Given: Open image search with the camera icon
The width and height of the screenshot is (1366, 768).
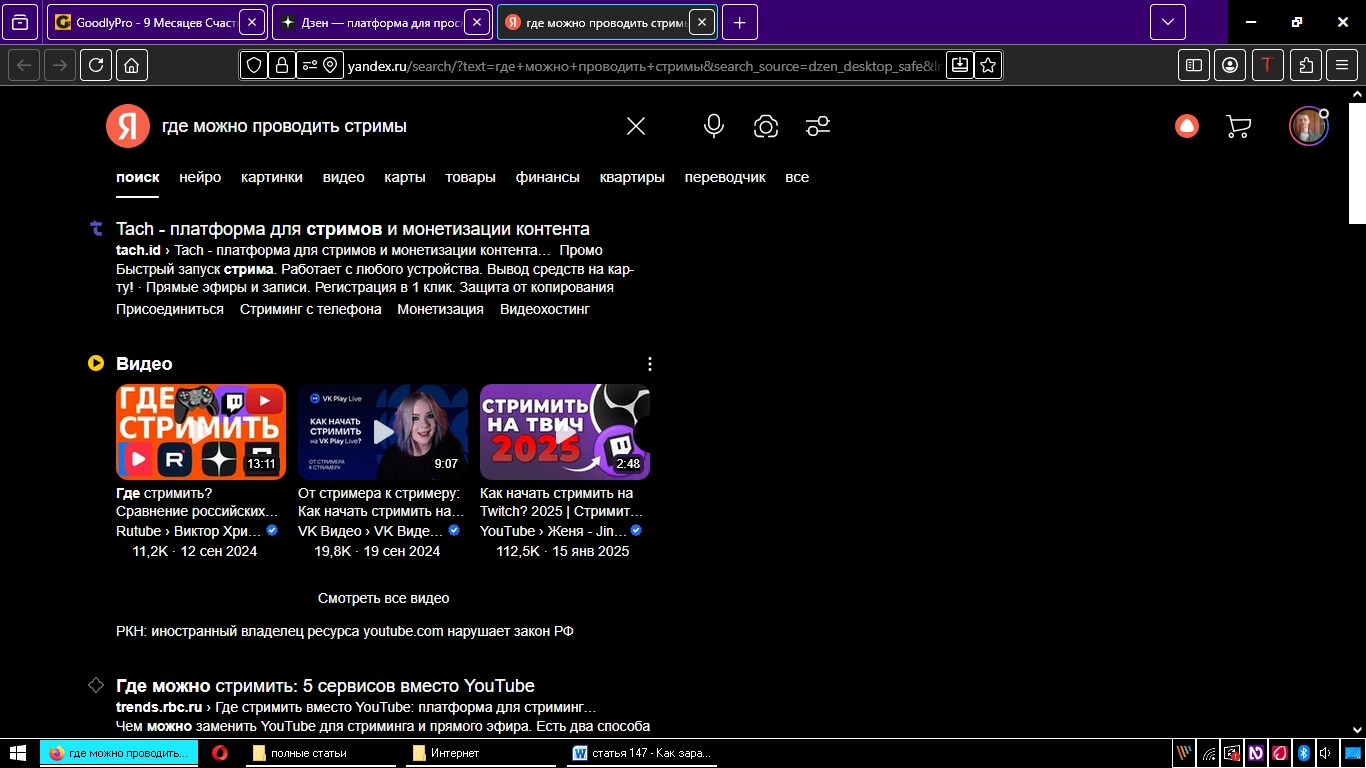Looking at the screenshot, I should coord(766,126).
